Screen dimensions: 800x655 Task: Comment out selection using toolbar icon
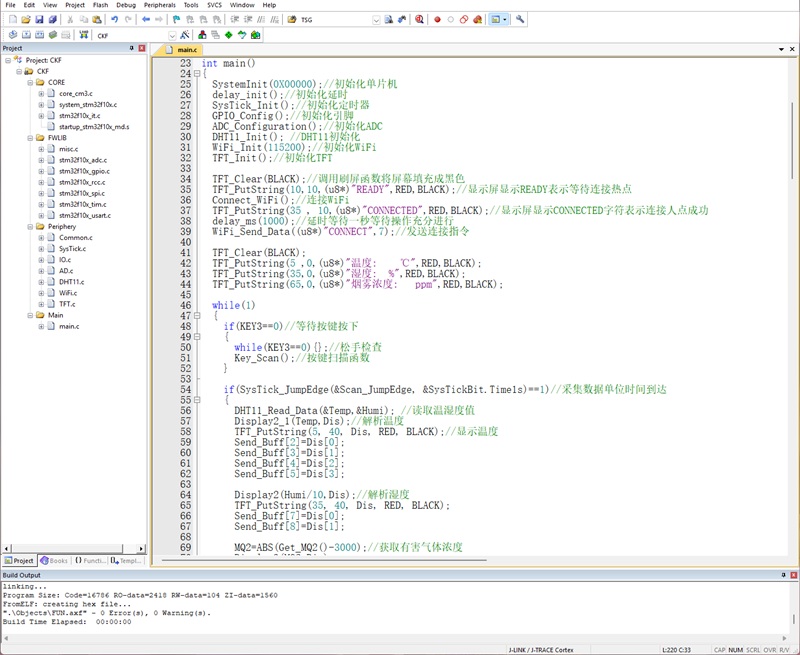point(261,19)
